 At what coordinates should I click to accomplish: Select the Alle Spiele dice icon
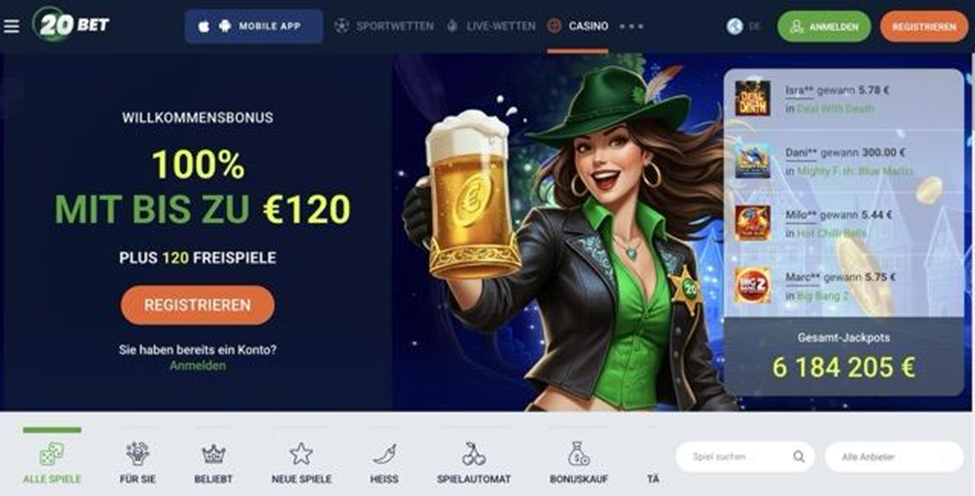[52, 454]
